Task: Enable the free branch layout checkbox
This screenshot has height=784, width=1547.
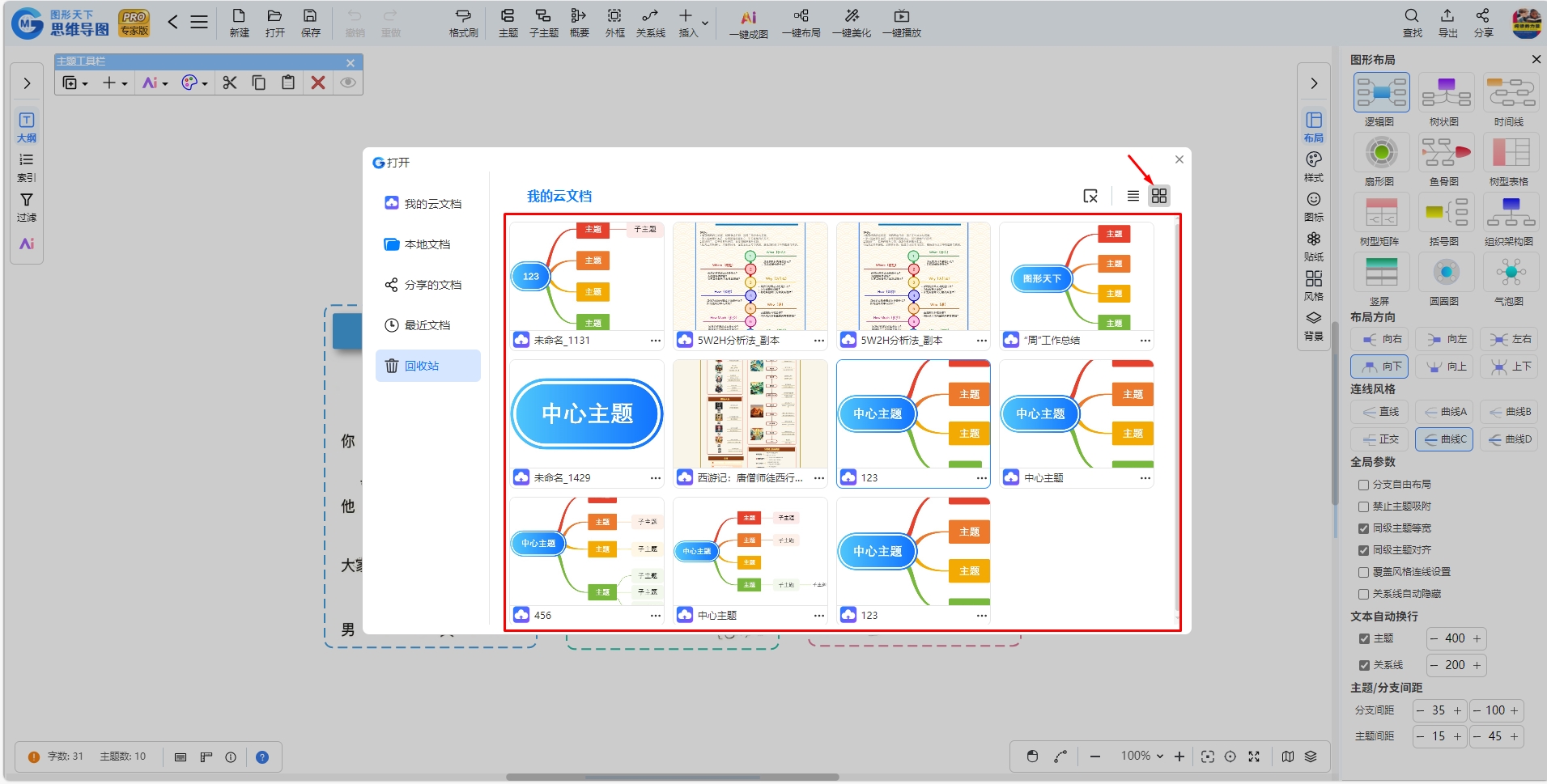Action: 1363,485
